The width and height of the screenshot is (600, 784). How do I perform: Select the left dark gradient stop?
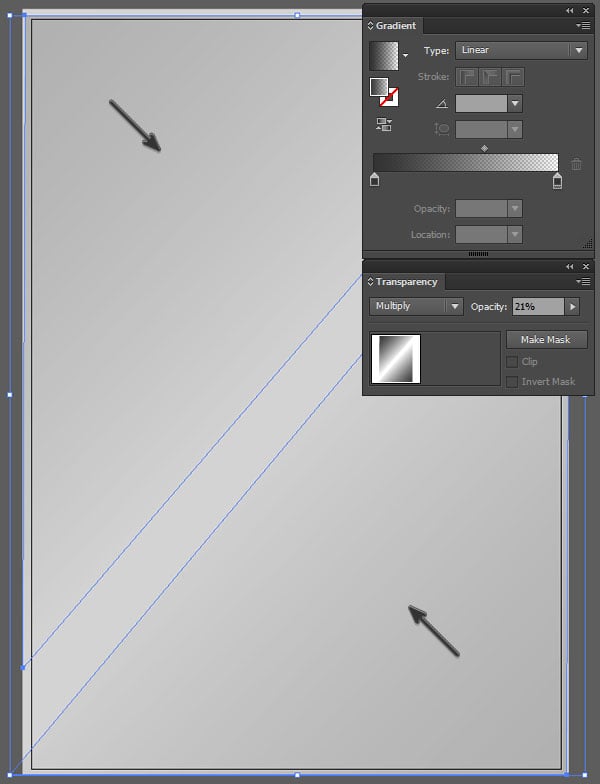(374, 180)
